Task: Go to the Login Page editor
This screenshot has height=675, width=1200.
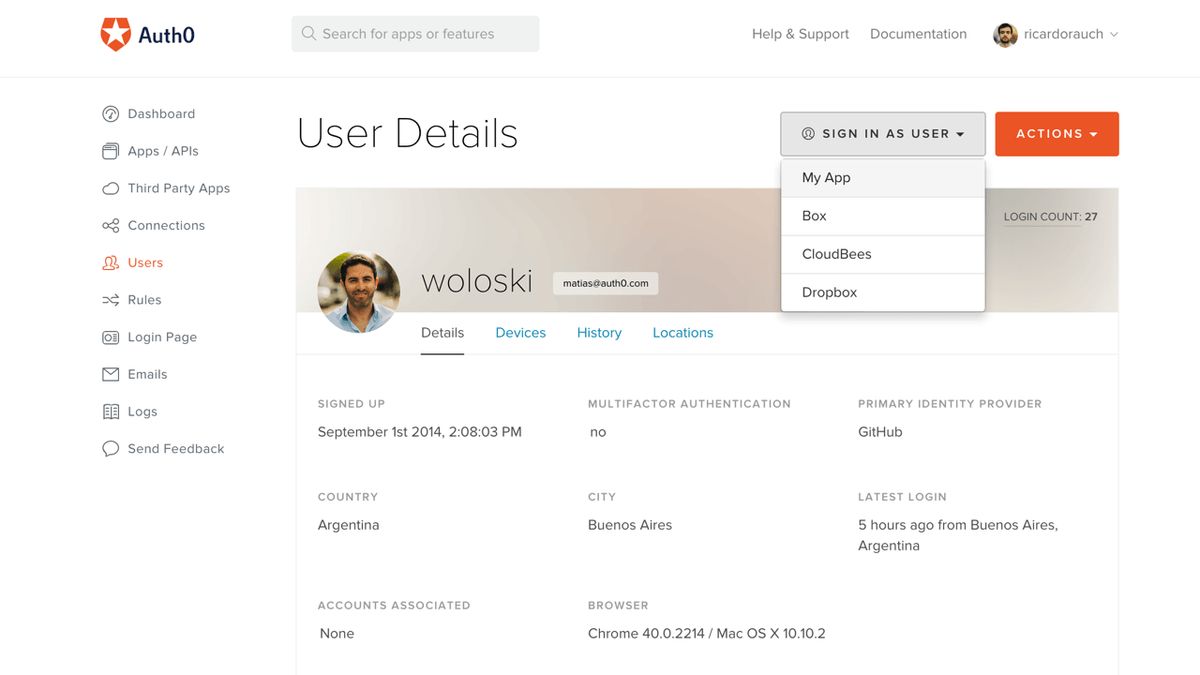Action: point(160,337)
